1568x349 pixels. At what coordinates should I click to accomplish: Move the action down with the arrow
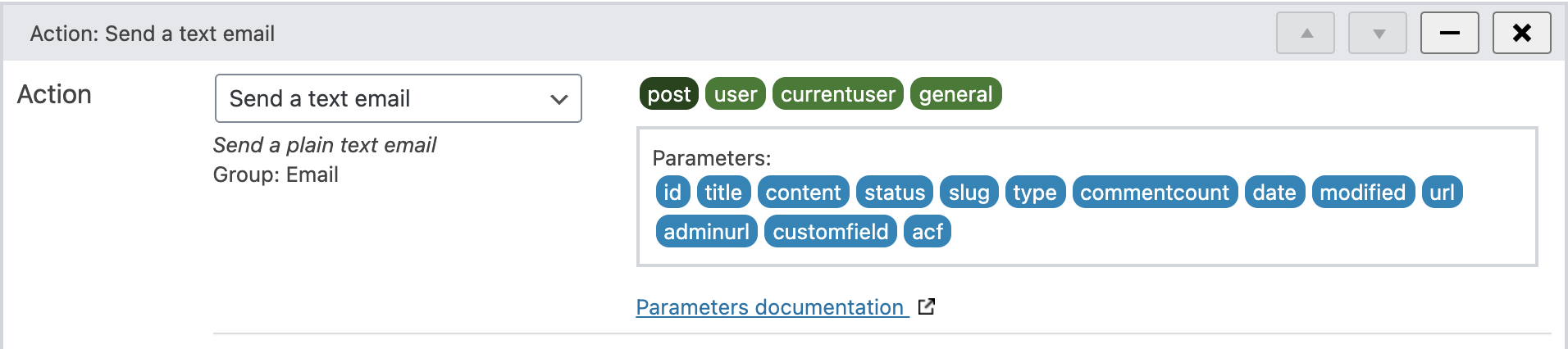tap(1378, 34)
